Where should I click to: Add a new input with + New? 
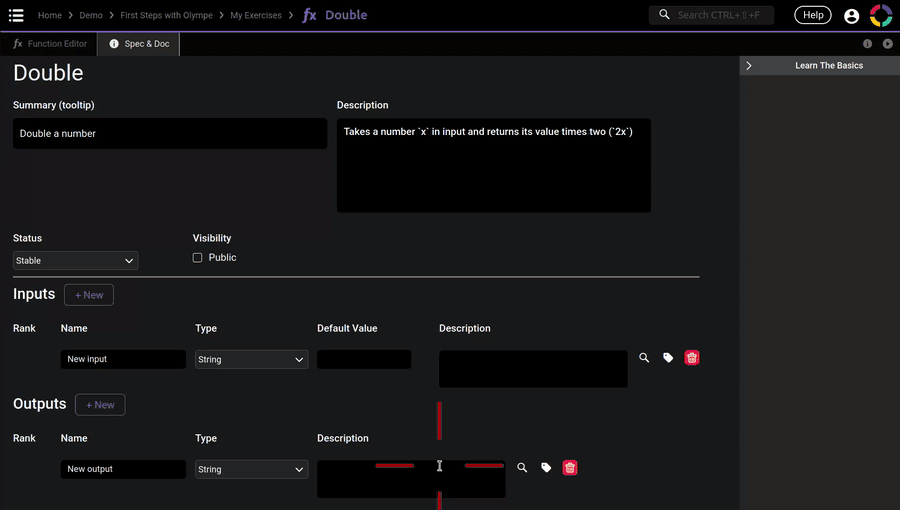click(x=89, y=295)
